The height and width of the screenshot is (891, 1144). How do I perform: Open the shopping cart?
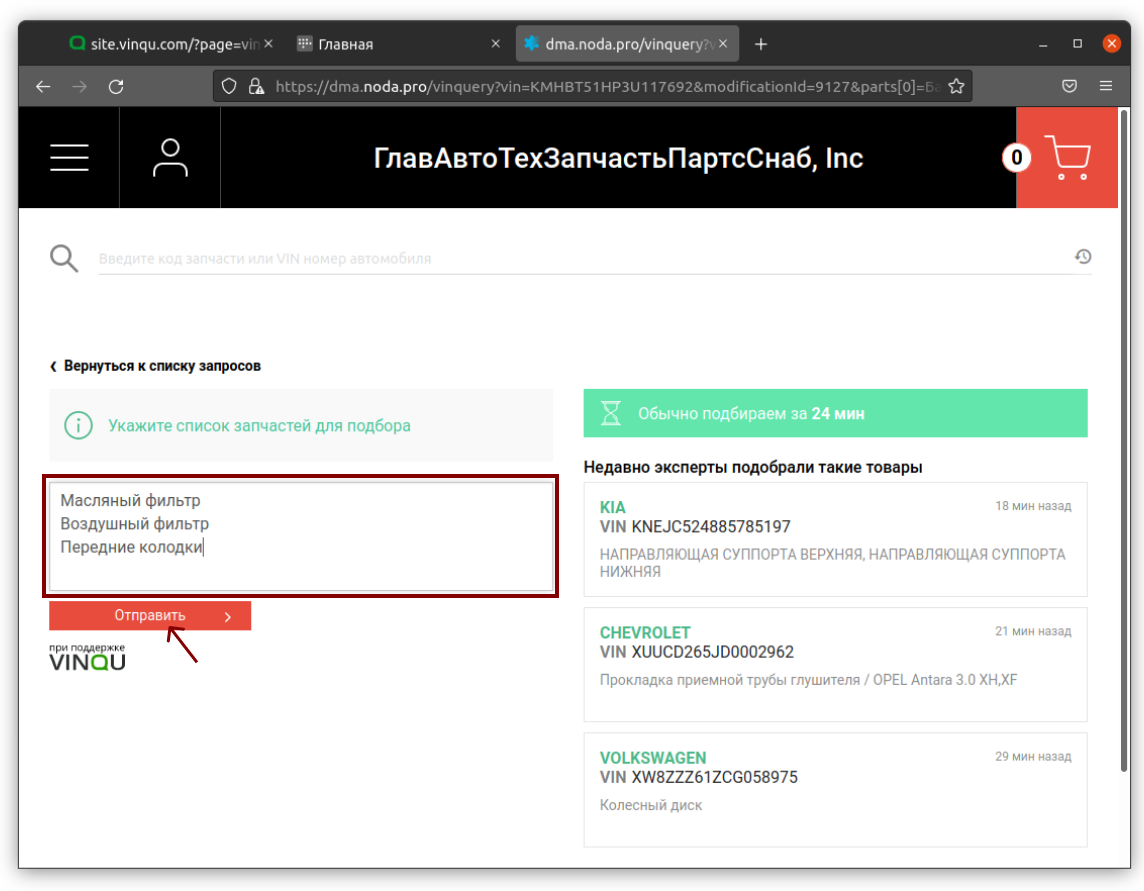pyautogui.click(x=1066, y=158)
